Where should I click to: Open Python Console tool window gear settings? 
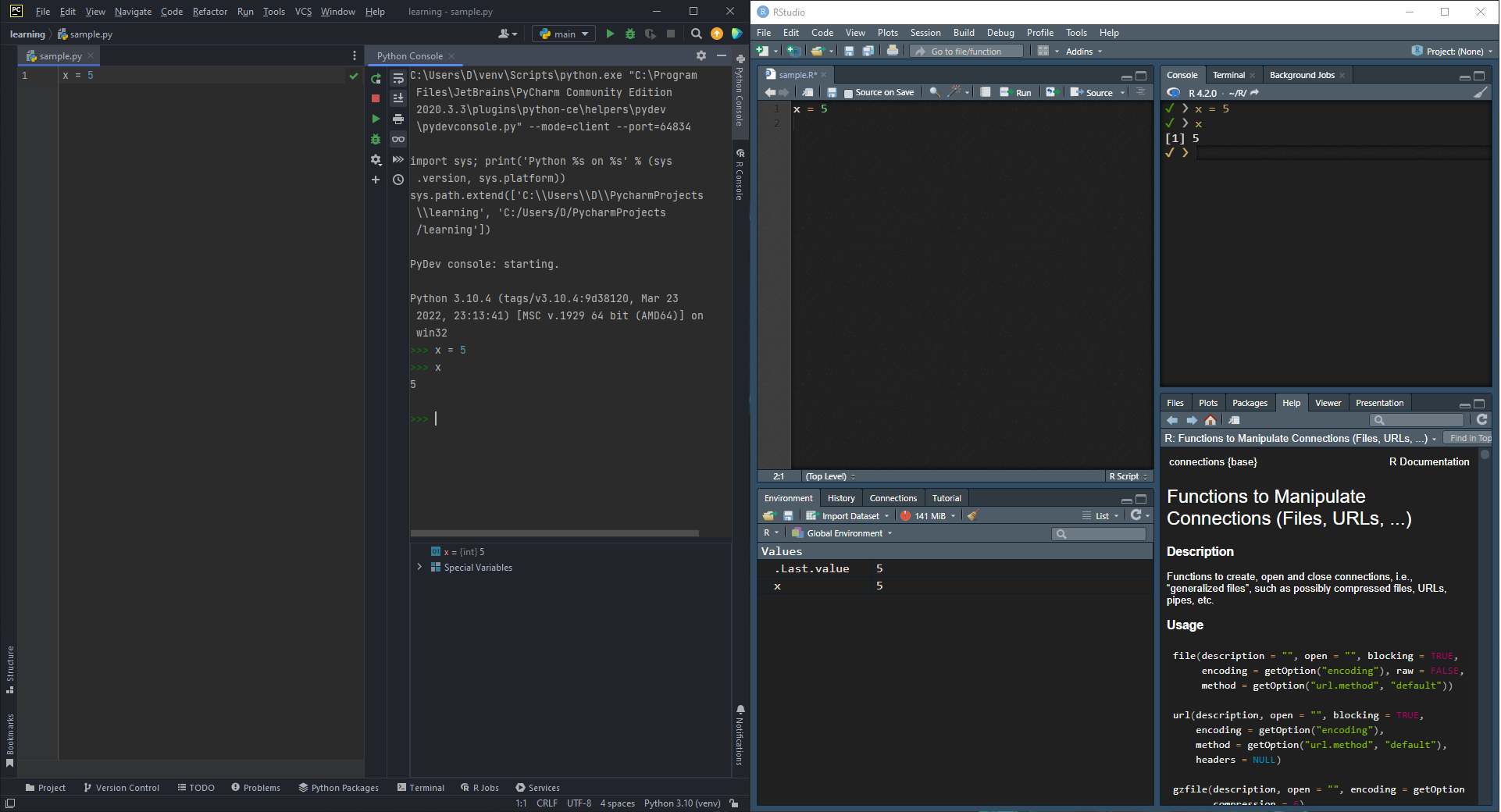click(x=701, y=55)
